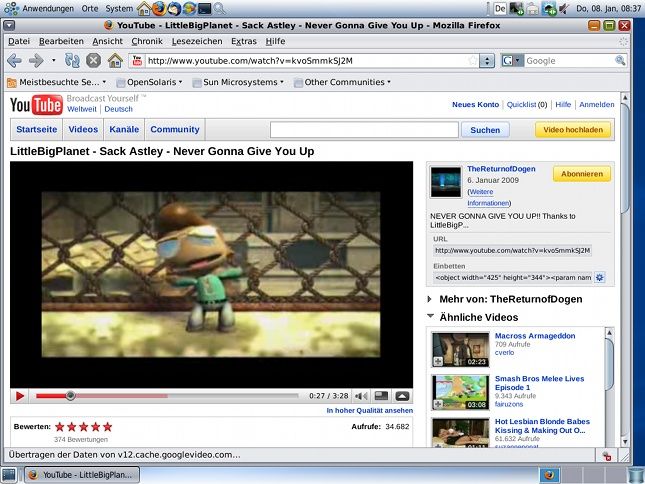Open the Community tab
Screen dimensions: 645x484
(174, 130)
